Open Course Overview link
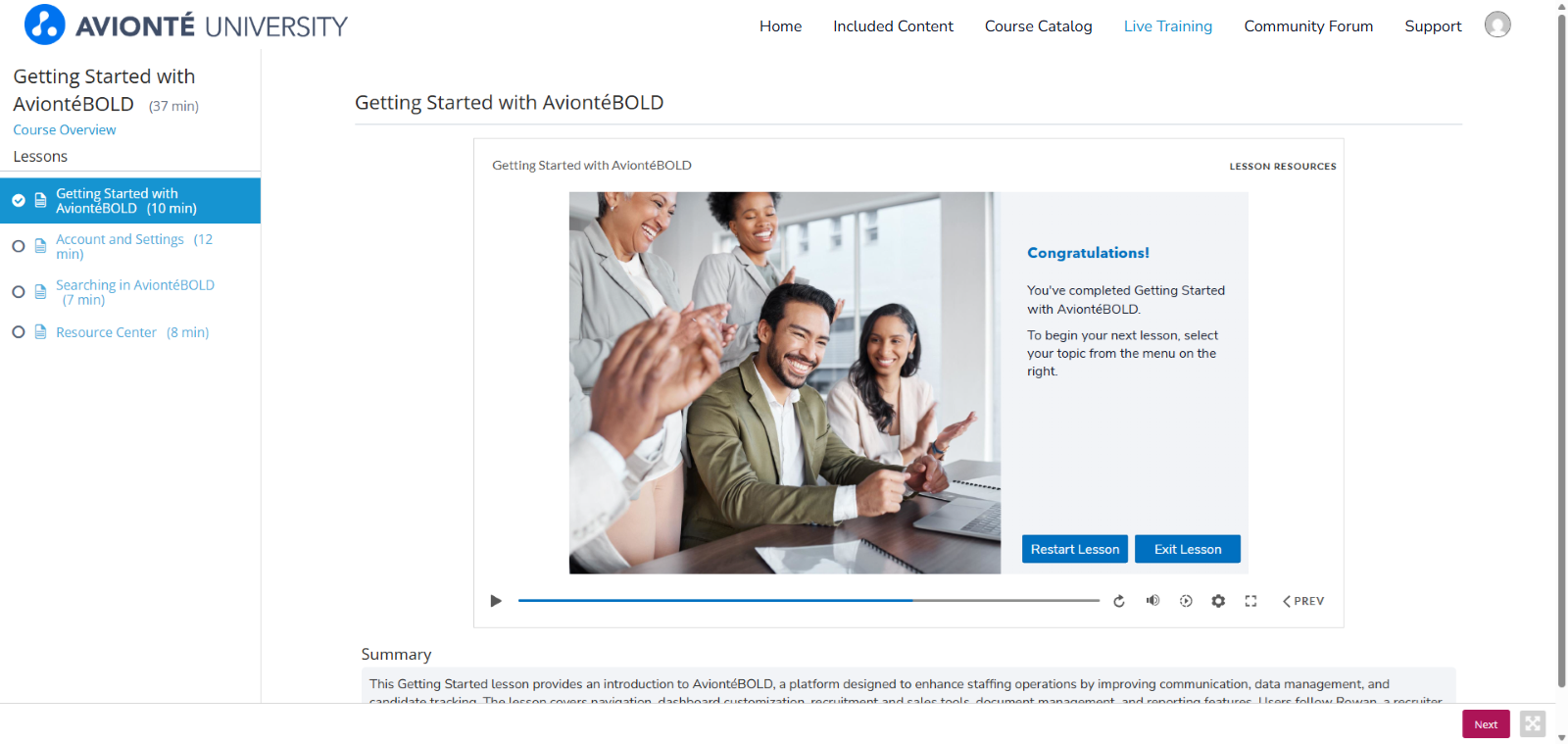Image resolution: width=1568 pixels, height=744 pixels. tap(64, 129)
